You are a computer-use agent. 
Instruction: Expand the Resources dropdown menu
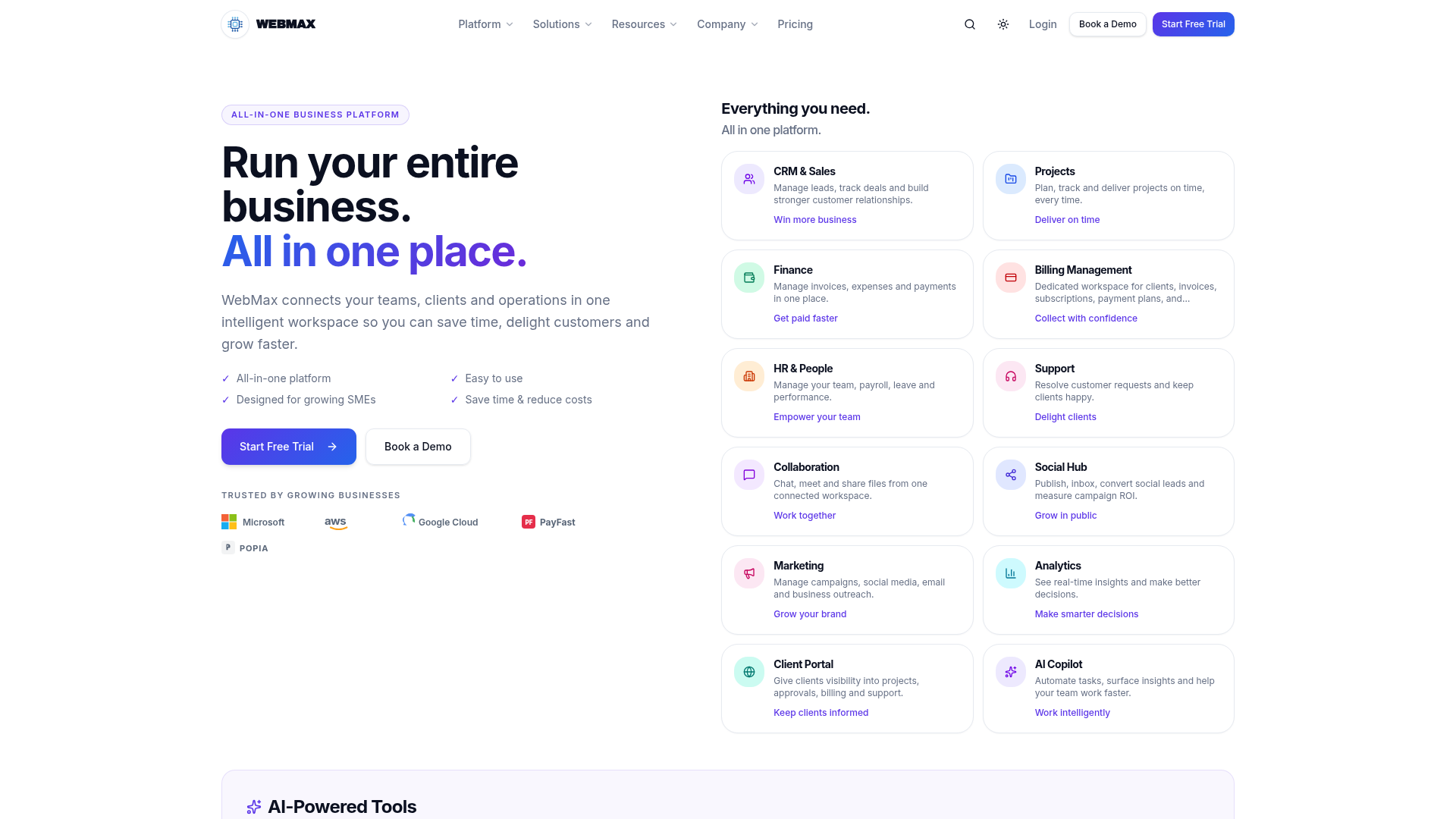pyautogui.click(x=645, y=24)
